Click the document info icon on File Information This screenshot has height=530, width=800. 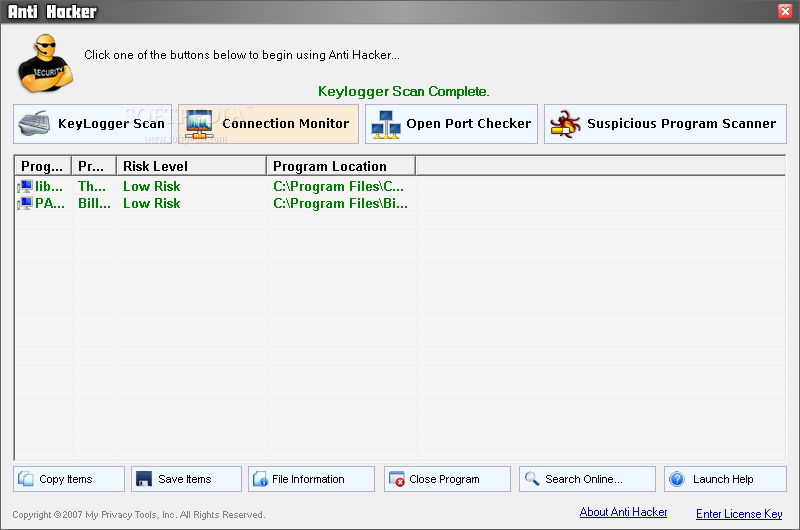[x=260, y=478]
